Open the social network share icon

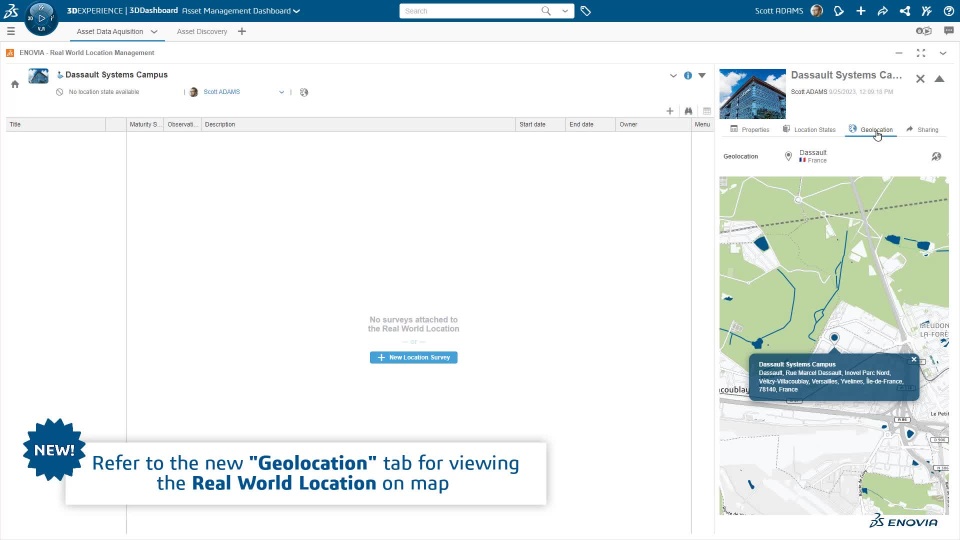904,10
